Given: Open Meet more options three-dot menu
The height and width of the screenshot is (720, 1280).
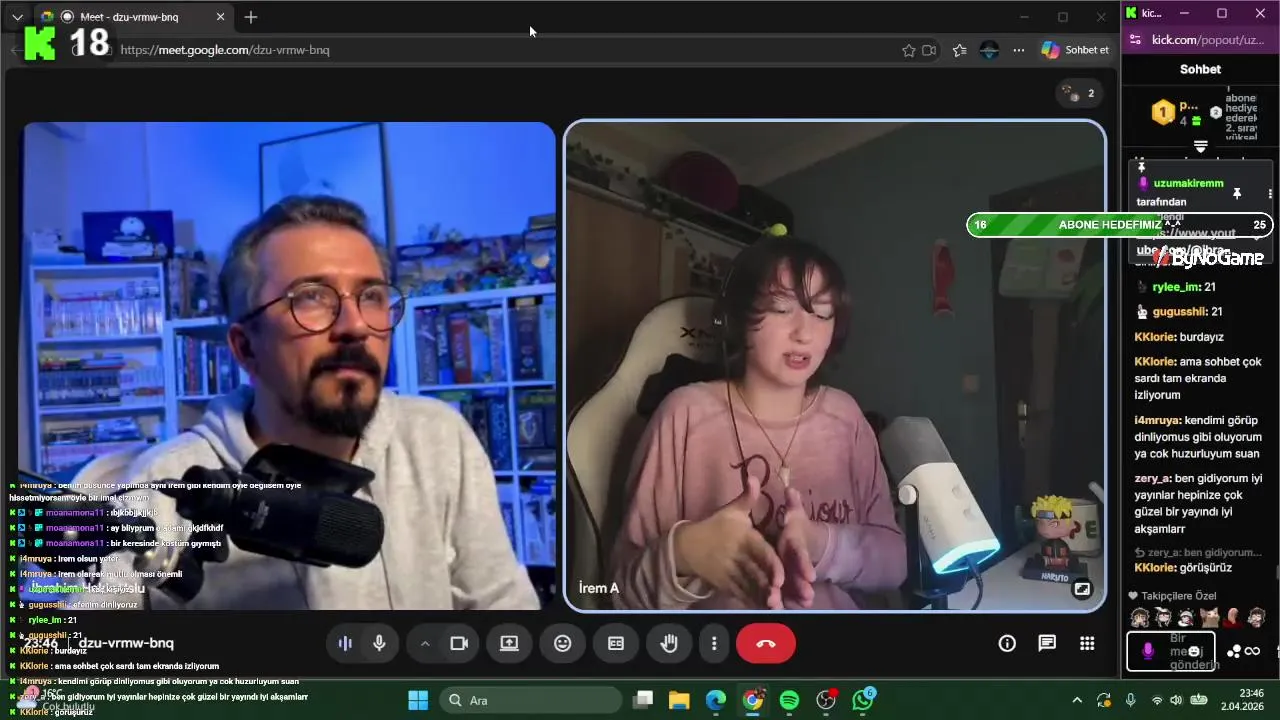Looking at the screenshot, I should 714,644.
